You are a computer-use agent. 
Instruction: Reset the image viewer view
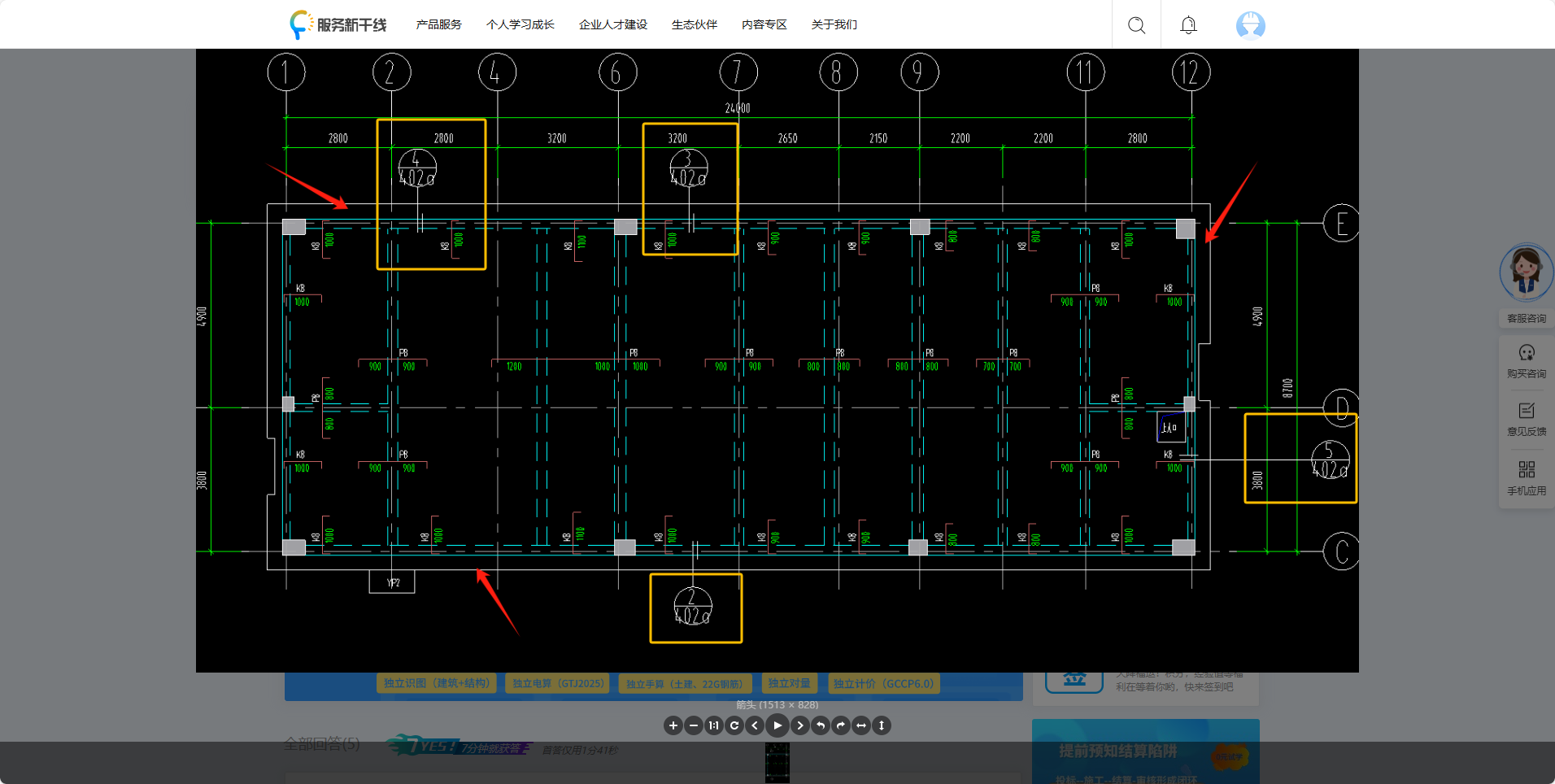coord(734,725)
